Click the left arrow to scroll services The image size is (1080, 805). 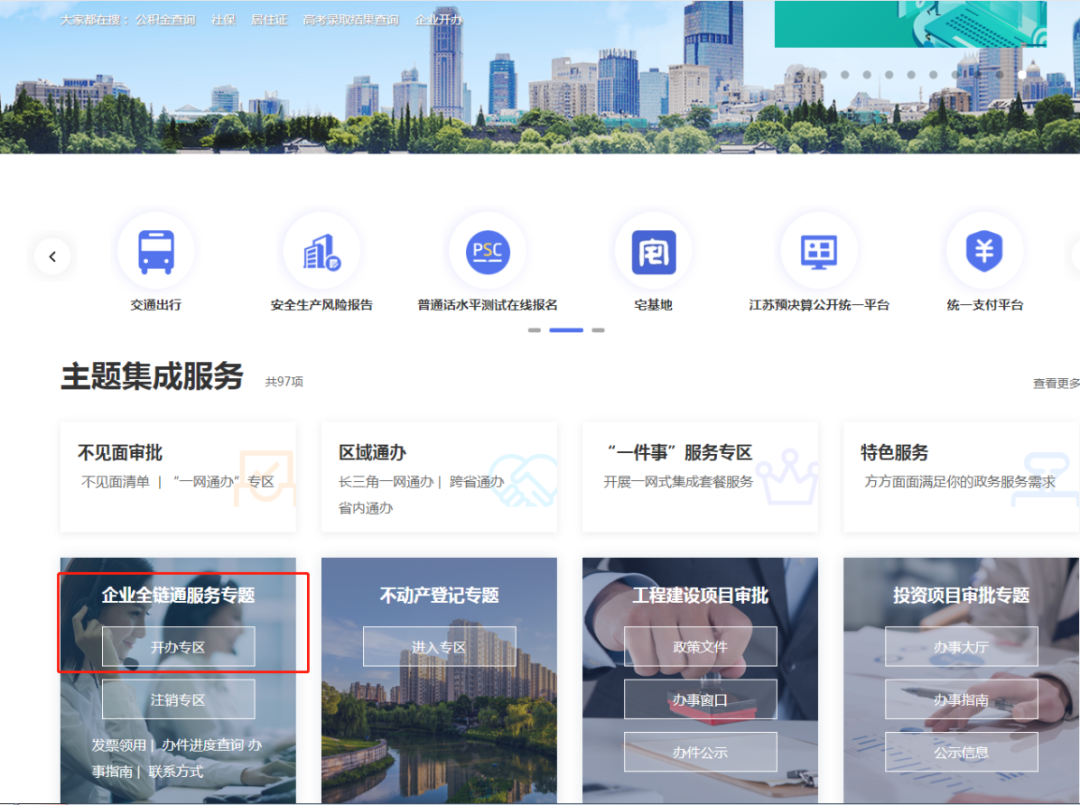[x=52, y=257]
